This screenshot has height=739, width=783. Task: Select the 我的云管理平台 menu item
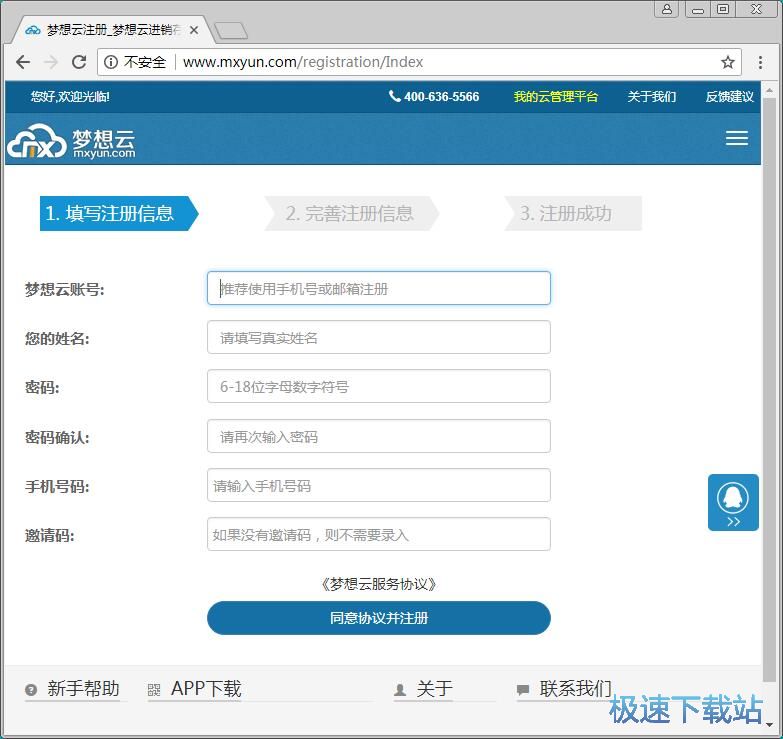(555, 97)
